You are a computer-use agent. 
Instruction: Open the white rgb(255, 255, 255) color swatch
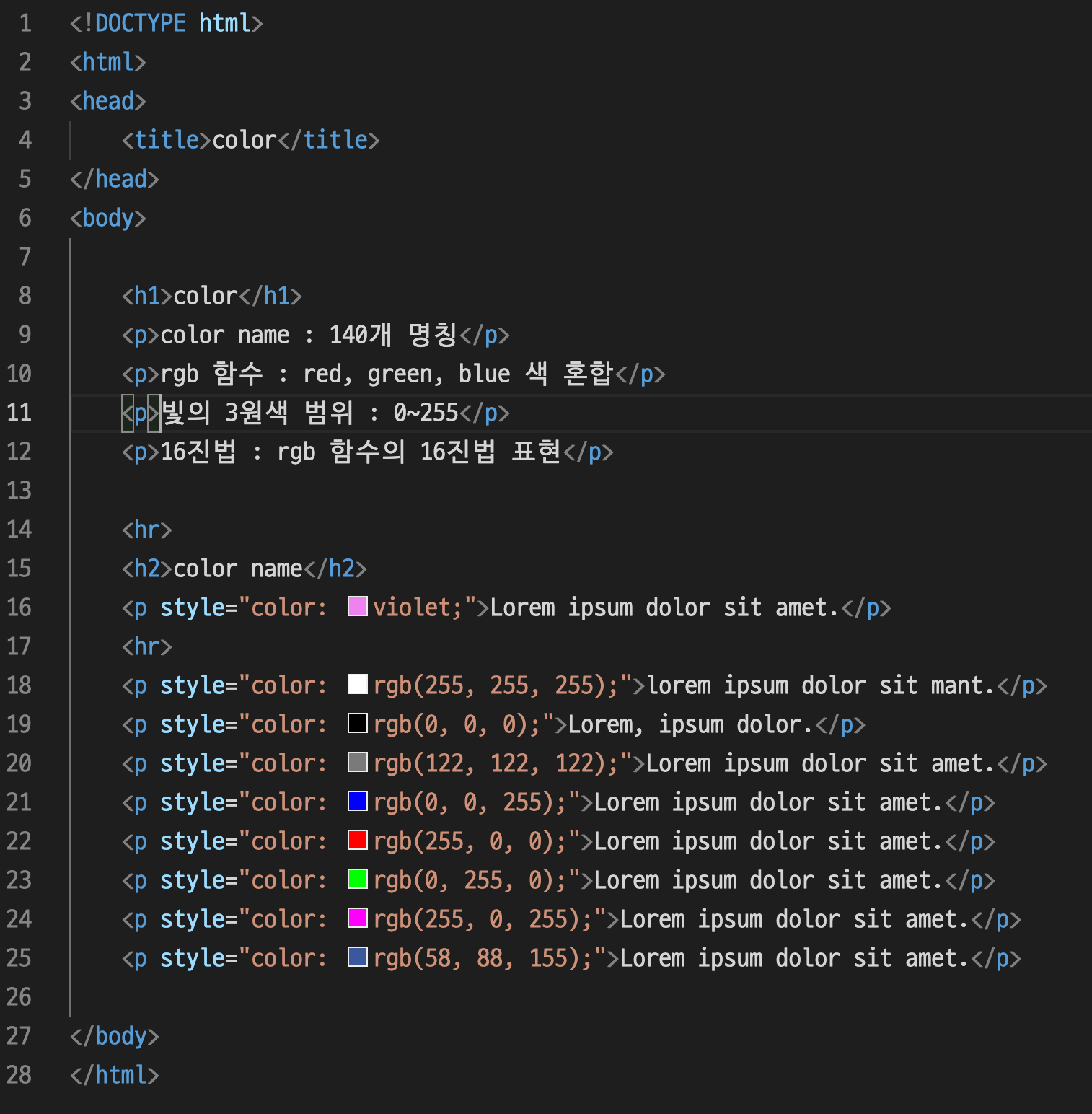[x=358, y=684]
